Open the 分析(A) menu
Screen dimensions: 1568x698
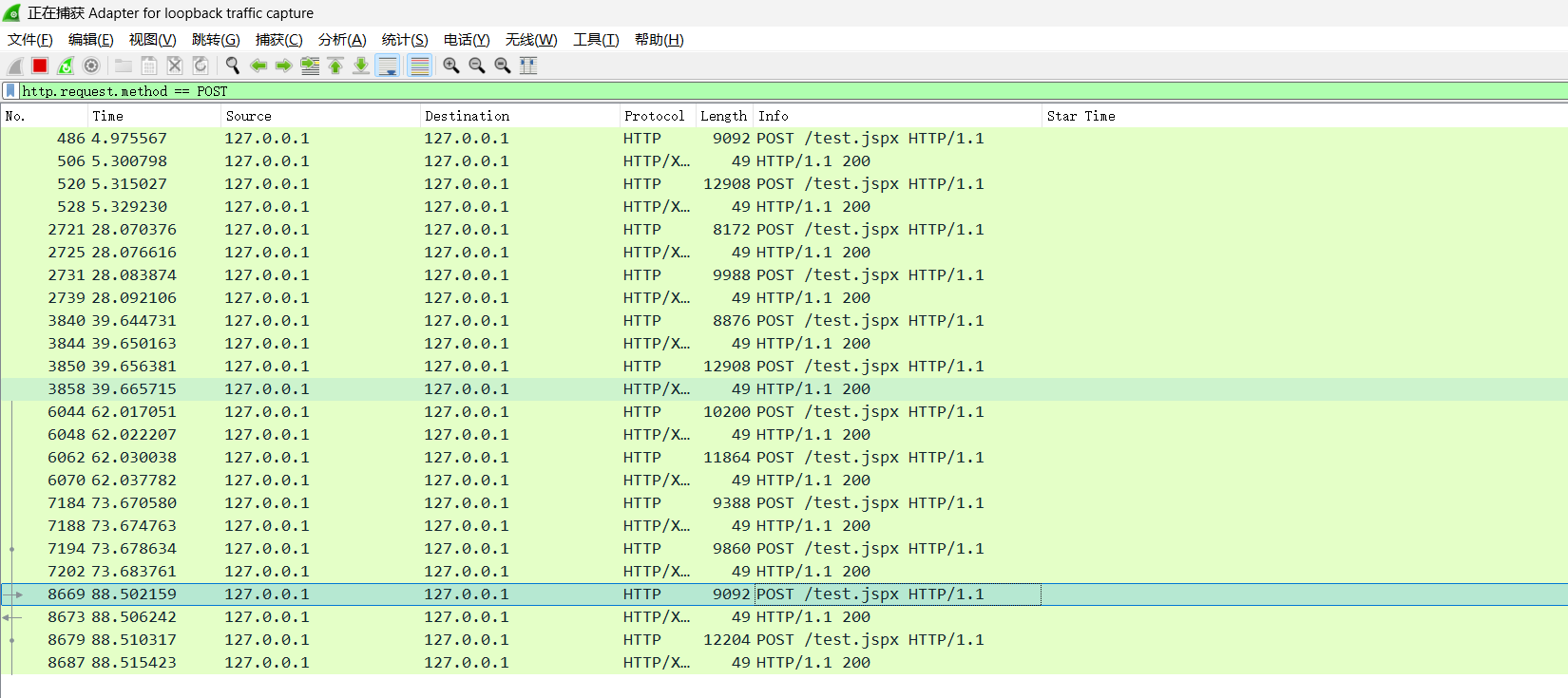(x=342, y=40)
